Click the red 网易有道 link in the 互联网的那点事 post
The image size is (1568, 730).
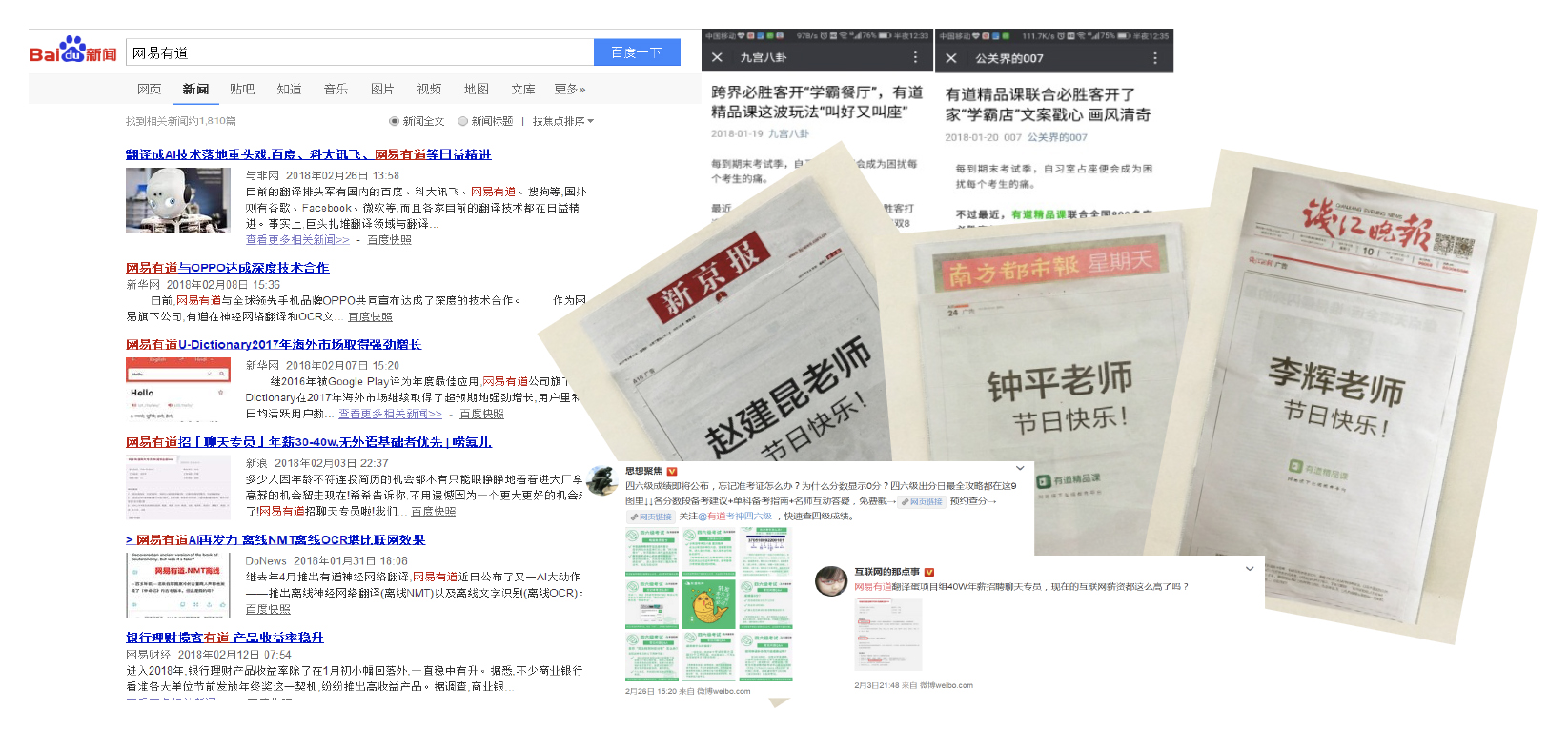872,587
